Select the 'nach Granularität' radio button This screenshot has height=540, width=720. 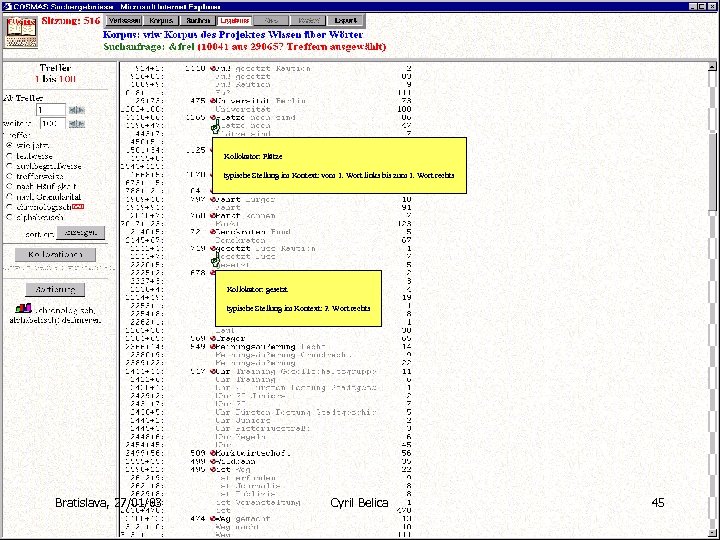tap(10, 197)
